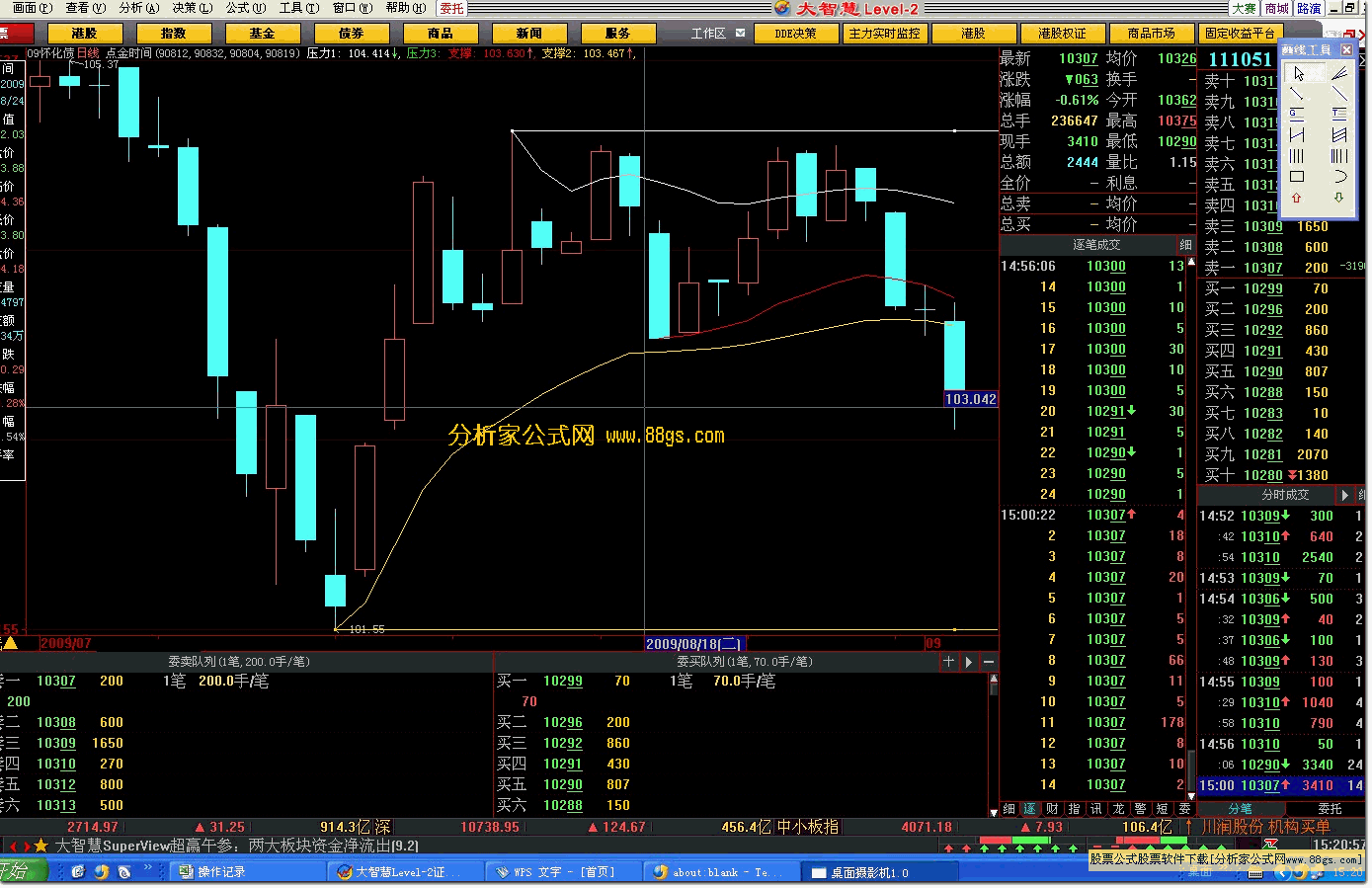Open 固定收益平台 workspace button
Image resolution: width=1372 pixels, height=888 pixels.
1240,33
